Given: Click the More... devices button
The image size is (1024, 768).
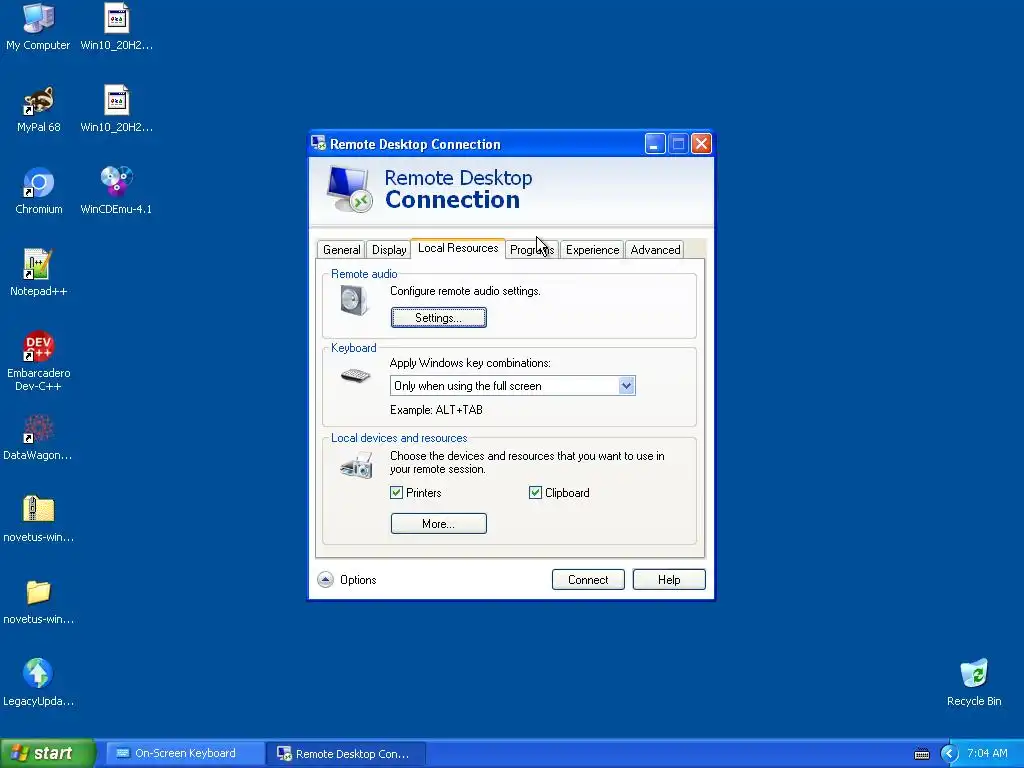Looking at the screenshot, I should click(x=438, y=523).
